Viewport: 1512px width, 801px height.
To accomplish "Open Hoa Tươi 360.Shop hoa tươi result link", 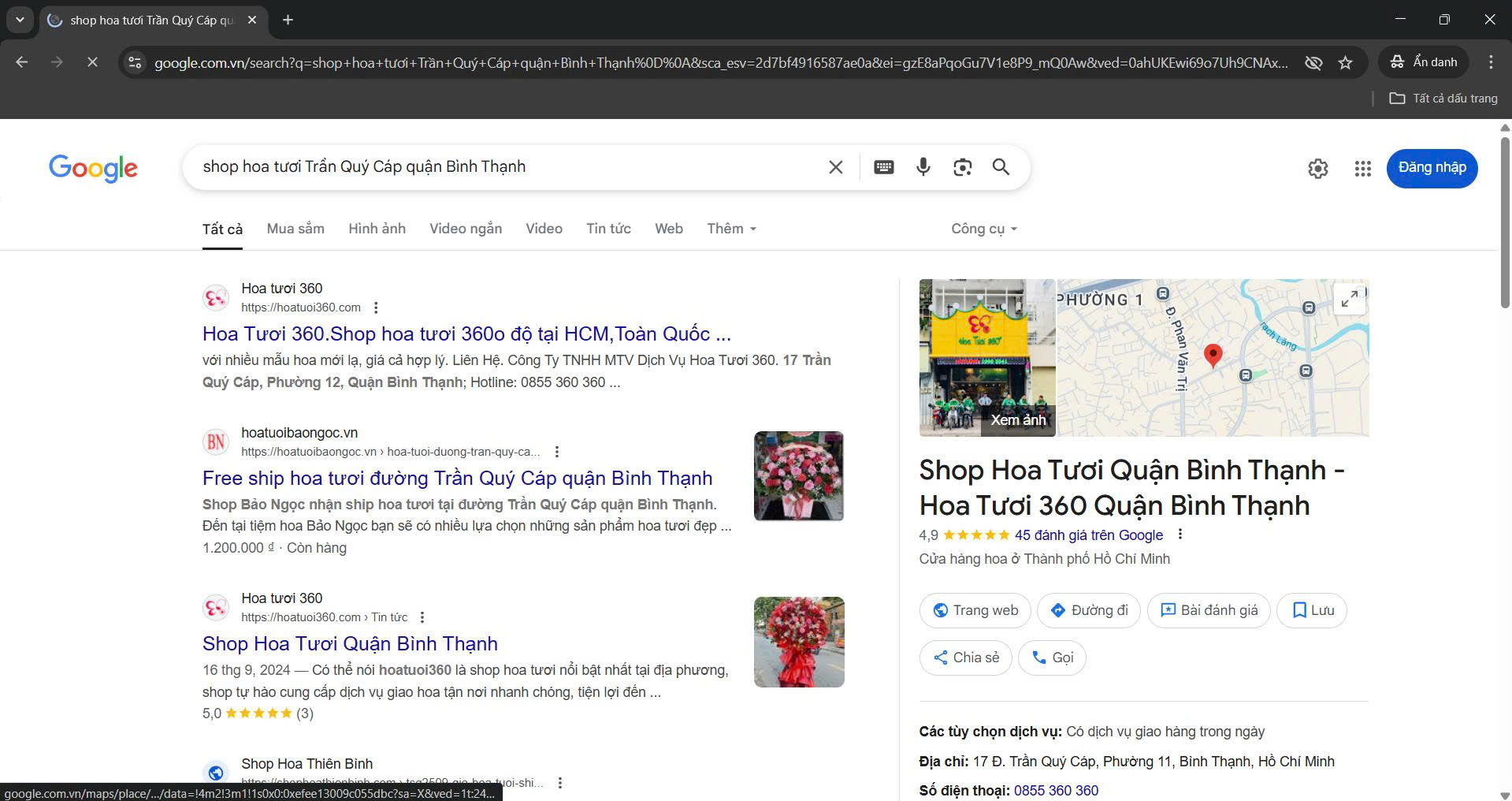I will pyautogui.click(x=466, y=334).
